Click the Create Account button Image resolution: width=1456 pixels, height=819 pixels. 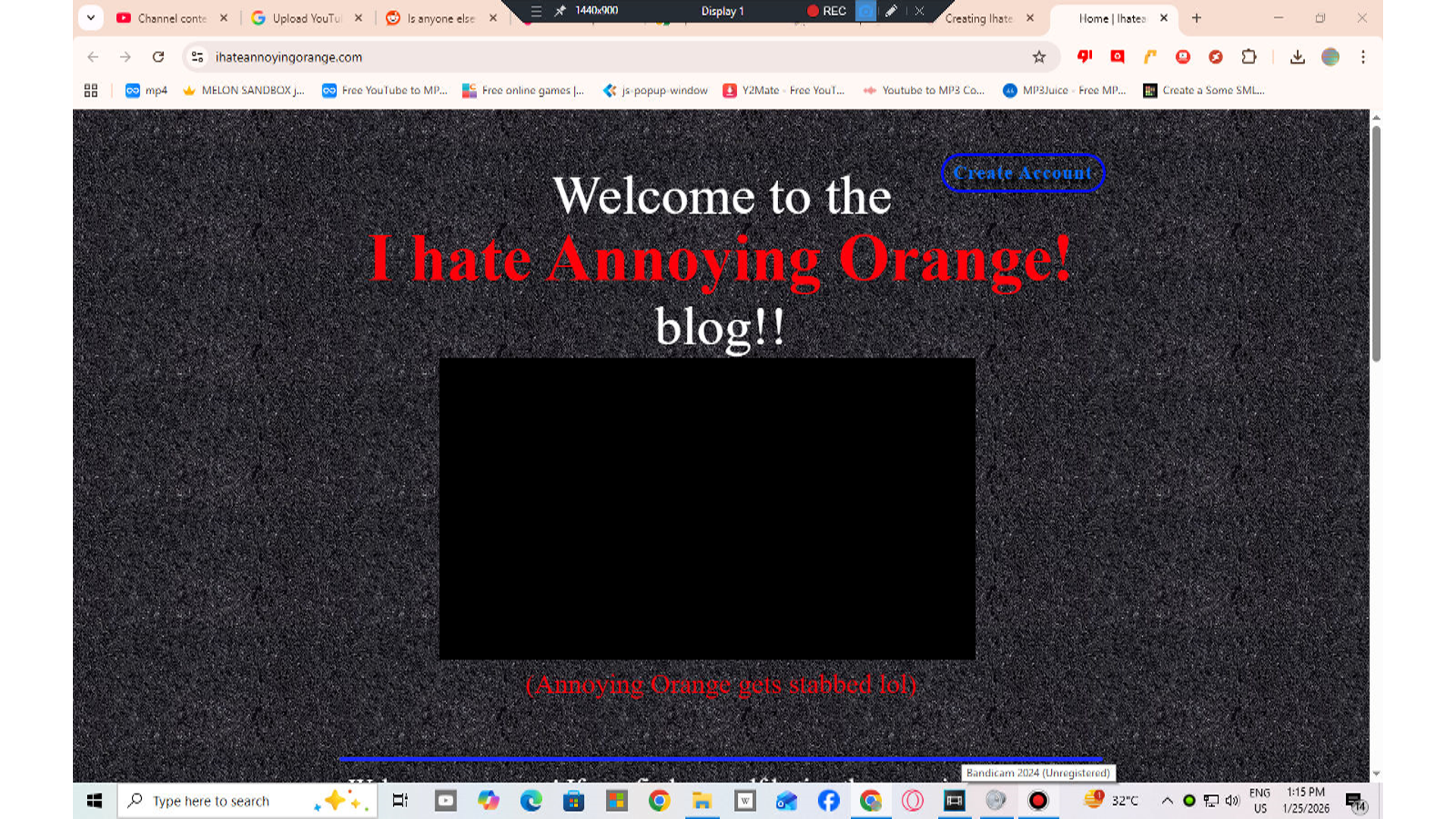click(x=1022, y=173)
